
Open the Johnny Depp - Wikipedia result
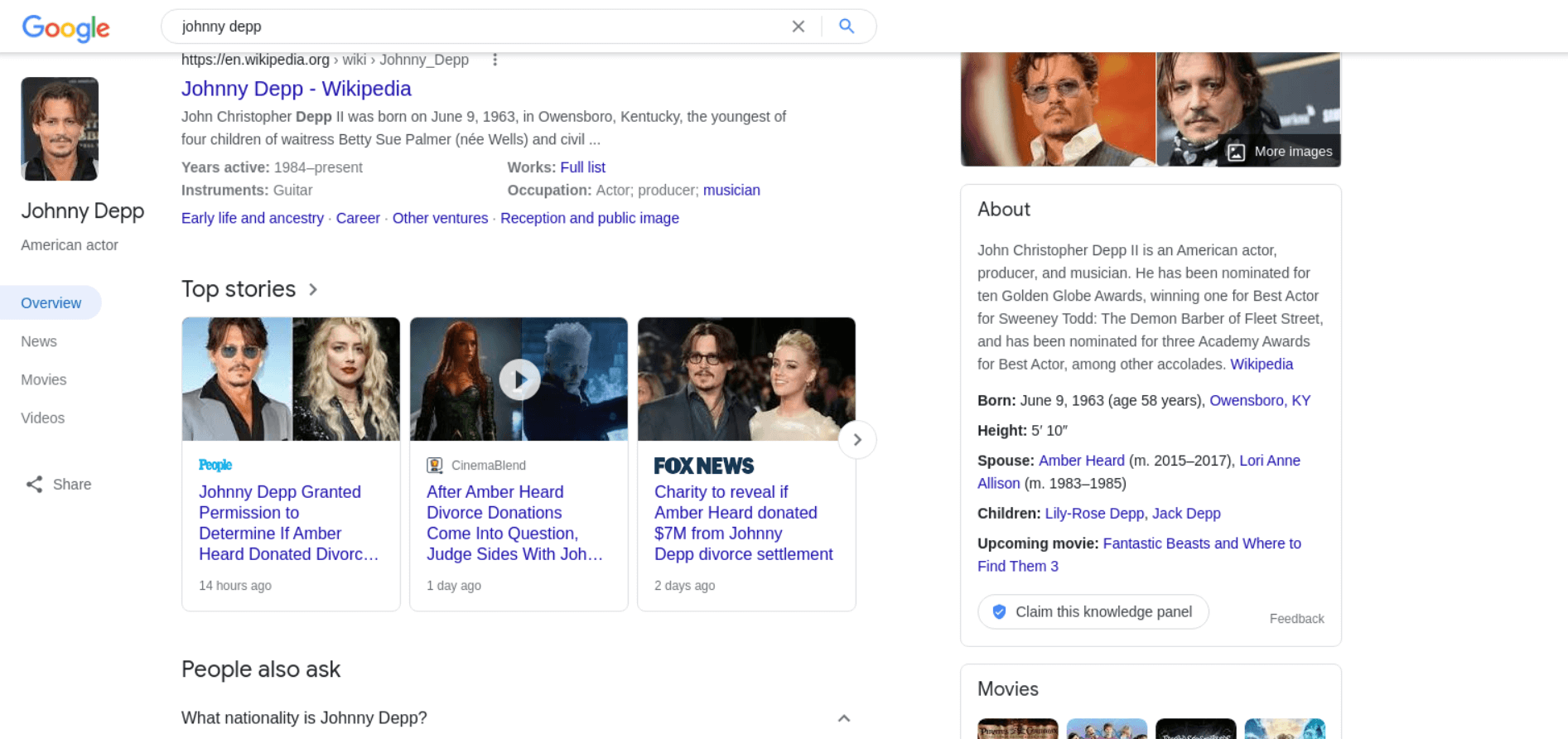pyautogui.click(x=296, y=89)
